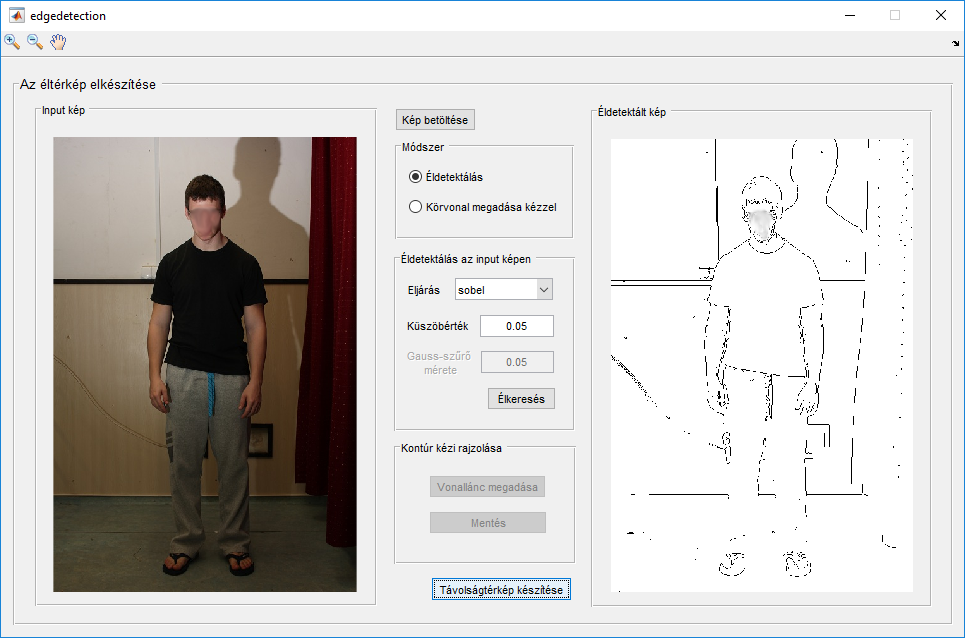Focus the Küszöbérték input field

517,326
